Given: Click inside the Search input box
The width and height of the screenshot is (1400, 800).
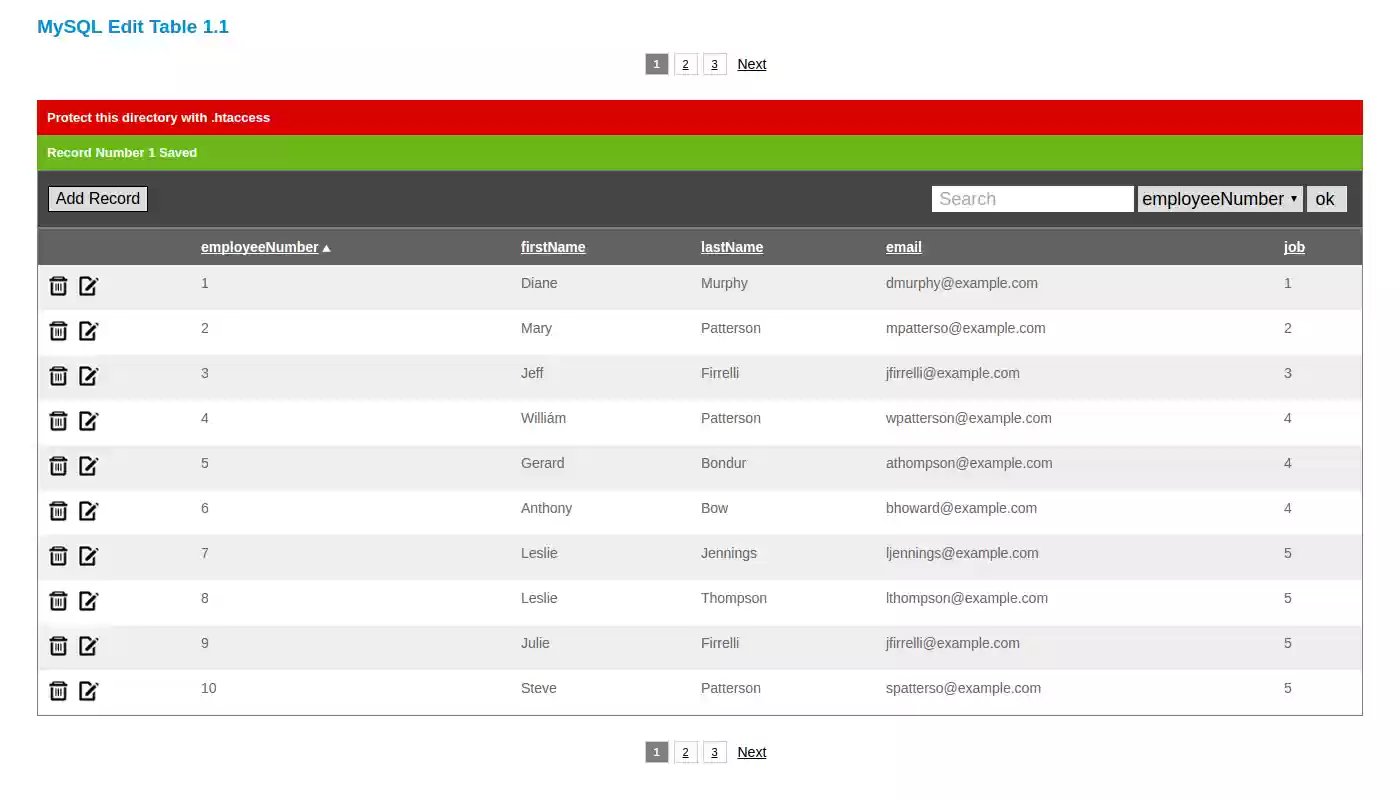Looking at the screenshot, I should point(1032,198).
